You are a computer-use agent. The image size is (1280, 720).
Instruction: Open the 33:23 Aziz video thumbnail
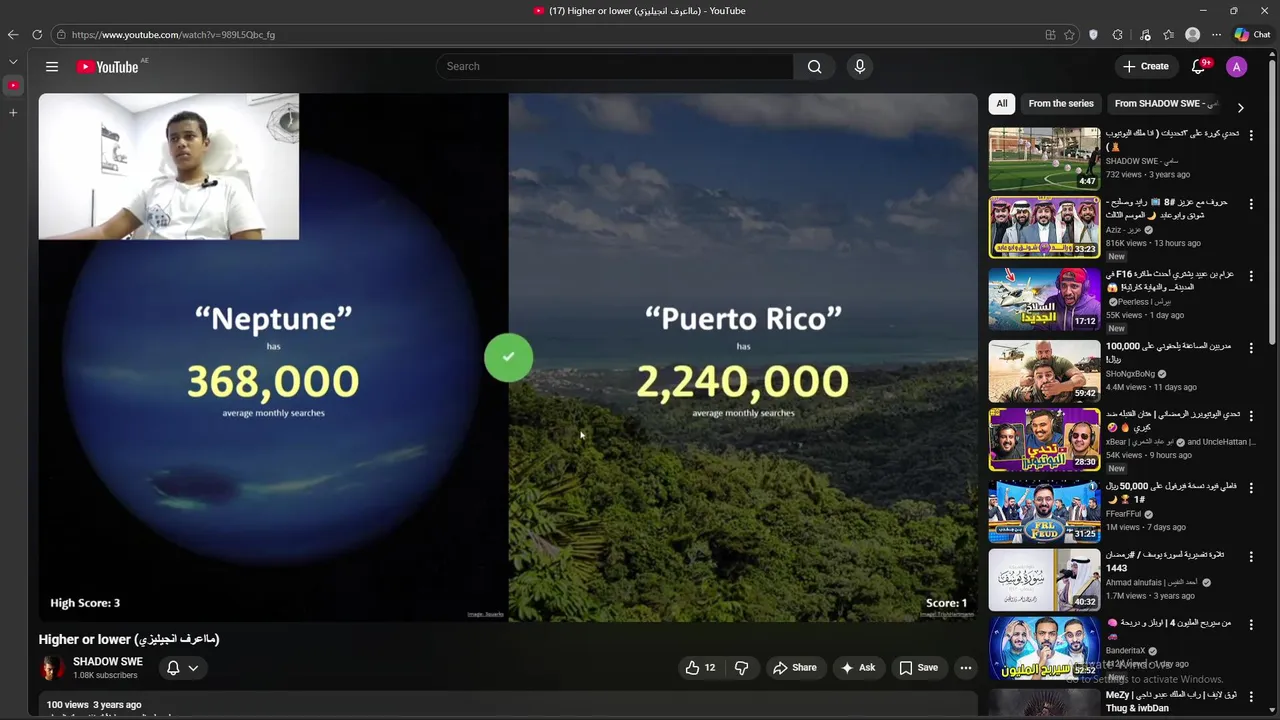[x=1044, y=227]
